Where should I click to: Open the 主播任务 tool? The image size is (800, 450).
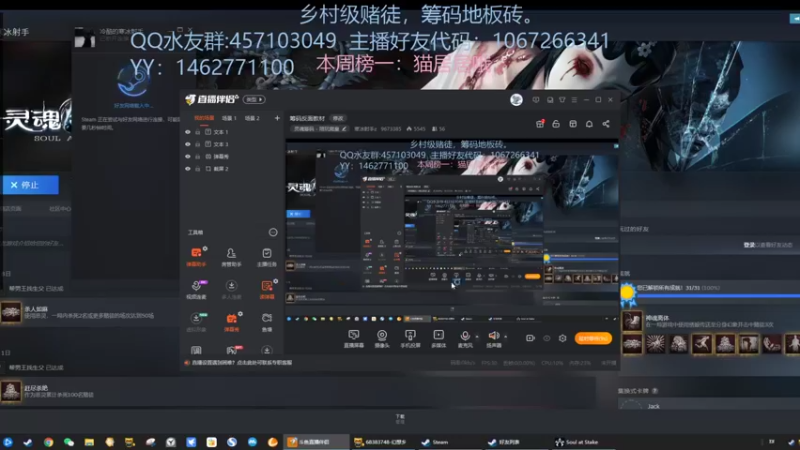coord(266,257)
